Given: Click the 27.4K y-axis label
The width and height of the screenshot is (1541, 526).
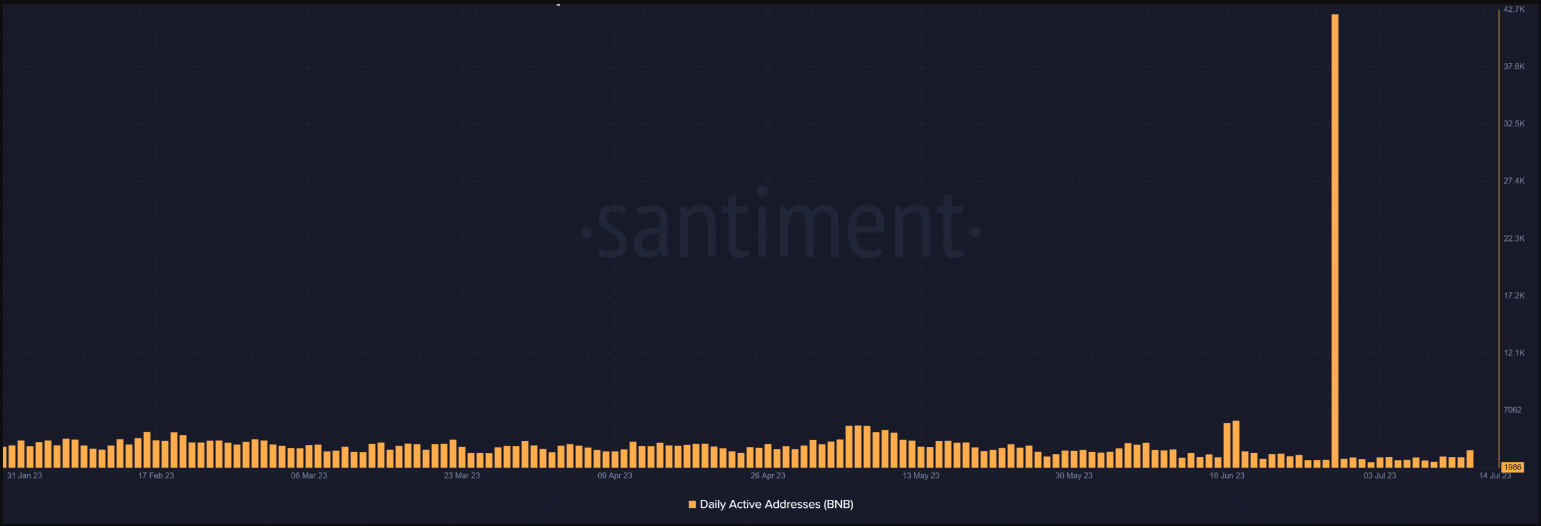Looking at the screenshot, I should click(1513, 181).
